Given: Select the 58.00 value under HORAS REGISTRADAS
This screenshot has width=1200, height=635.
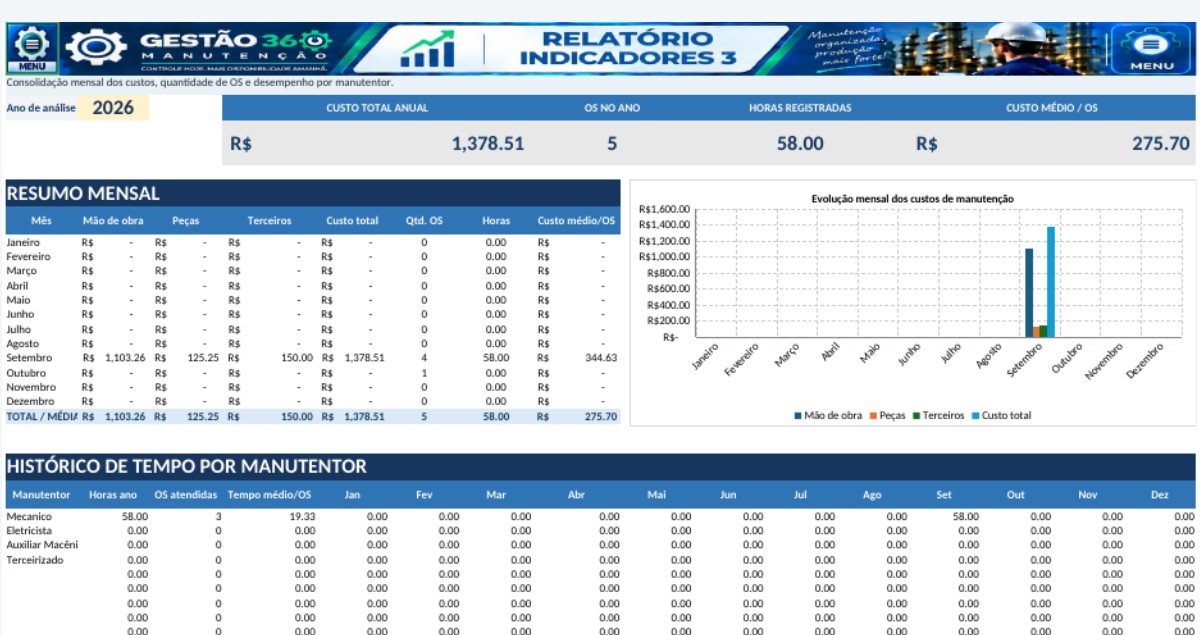Looking at the screenshot, I should point(800,143).
